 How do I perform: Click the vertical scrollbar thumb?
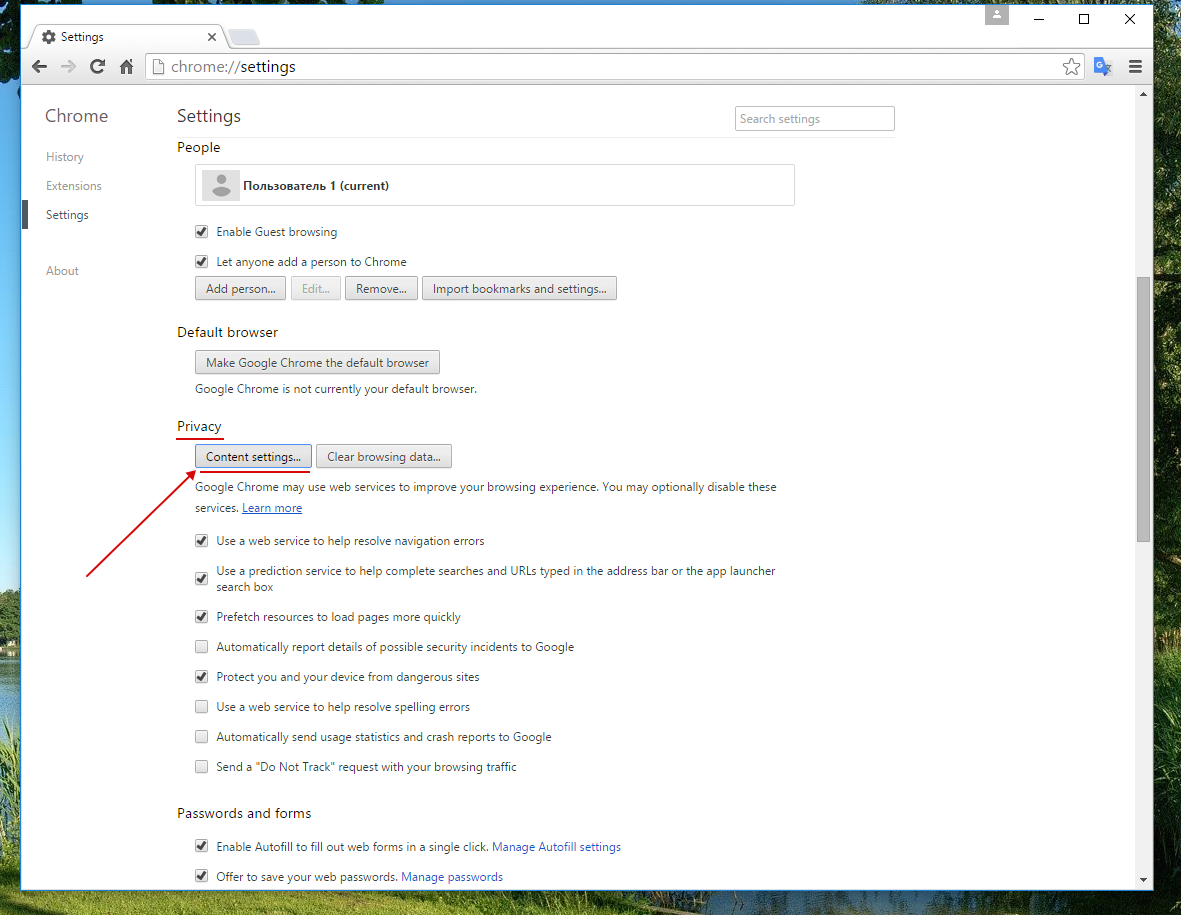[x=1143, y=409]
